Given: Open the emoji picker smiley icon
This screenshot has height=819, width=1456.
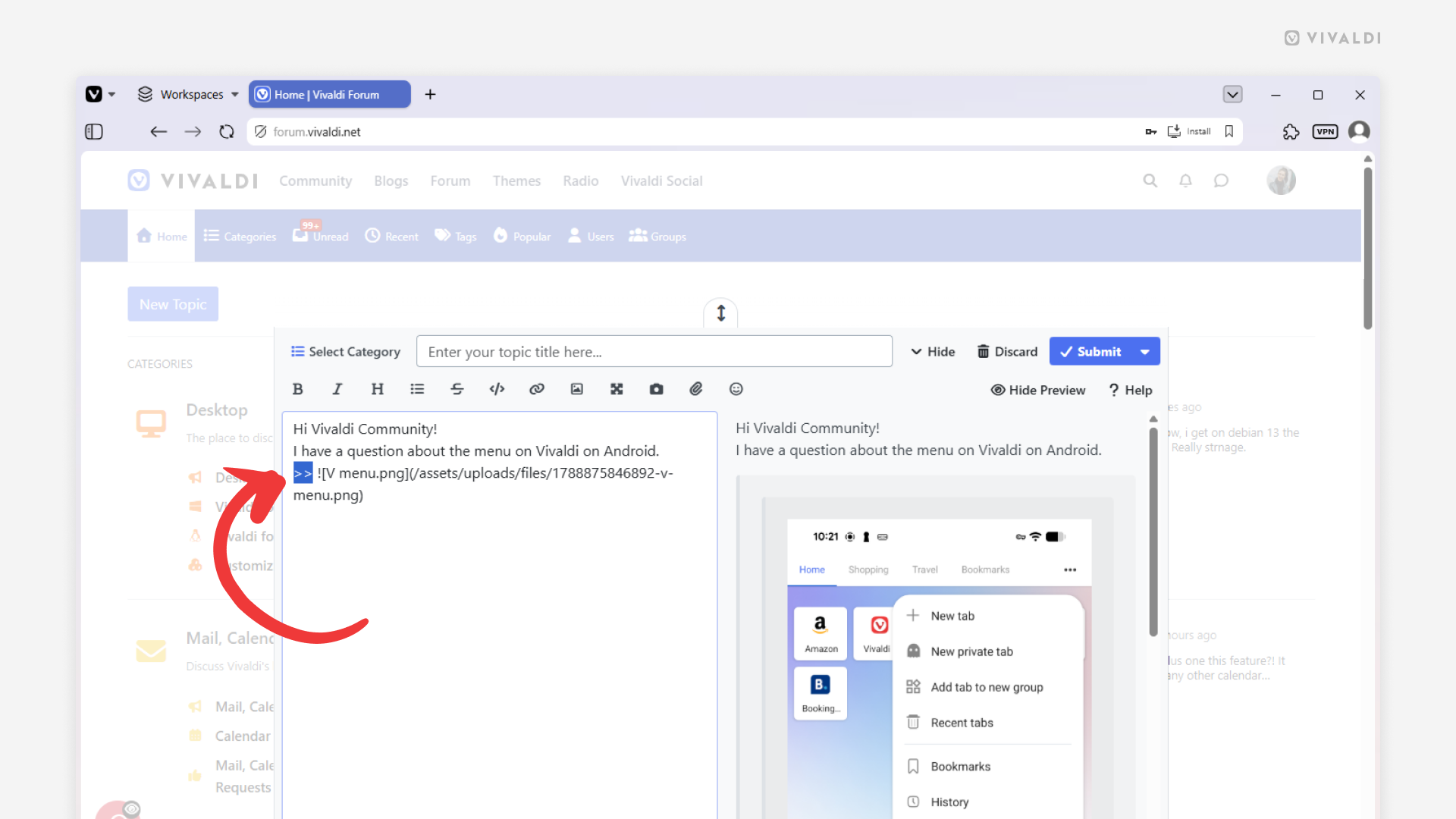Looking at the screenshot, I should click(736, 389).
